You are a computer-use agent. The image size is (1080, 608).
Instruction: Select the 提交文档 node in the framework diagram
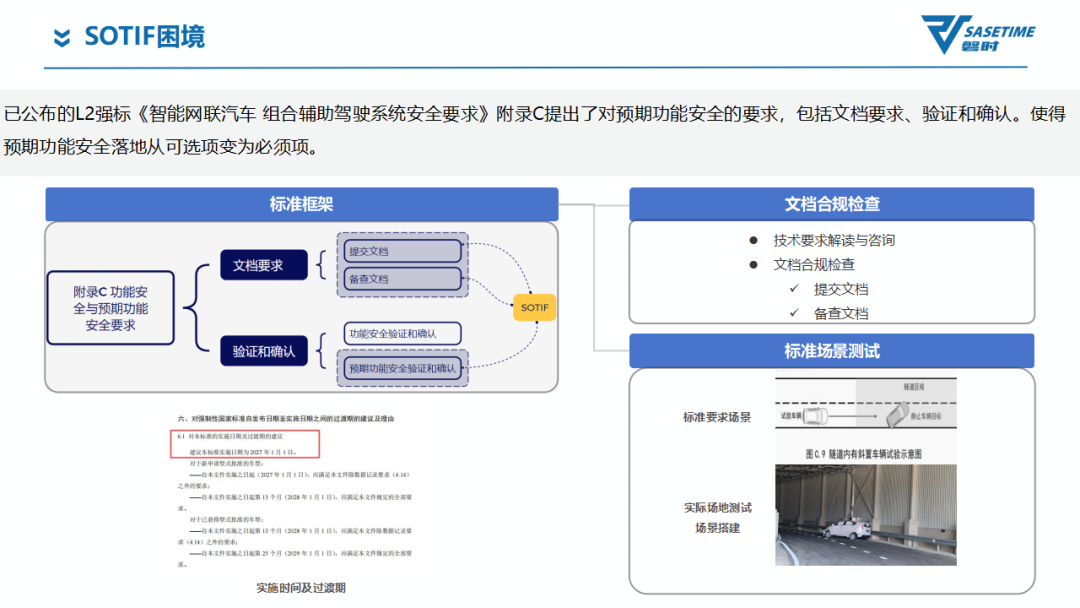pos(402,251)
